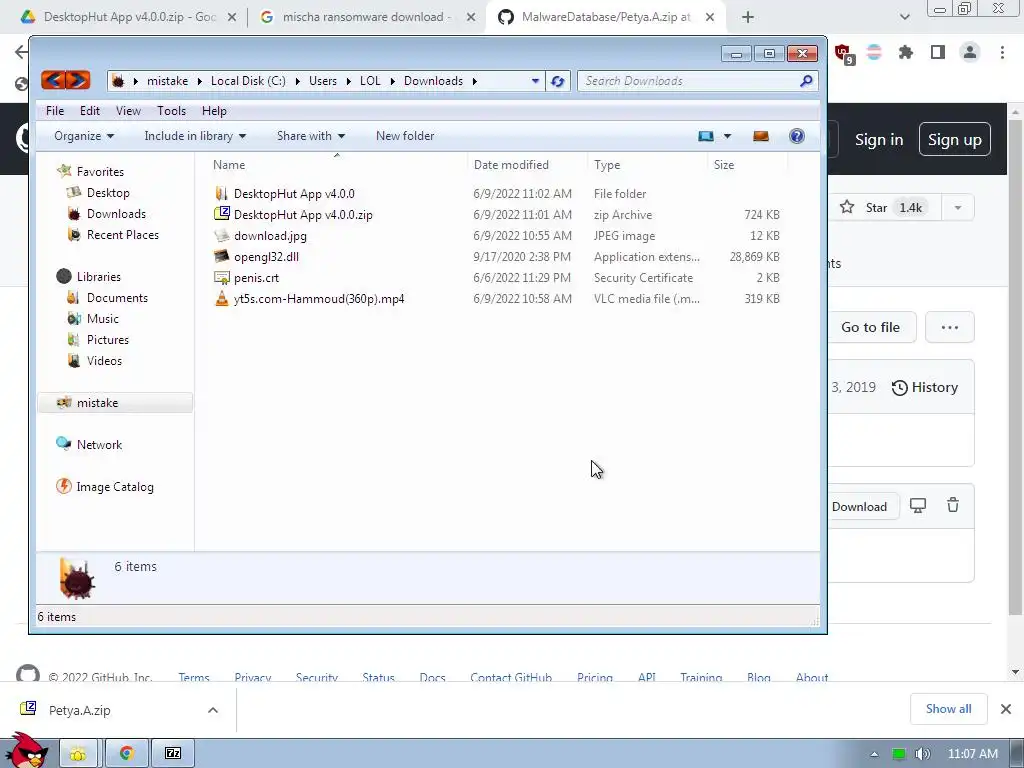Refresh the Downloads folder address bar
The image size is (1024, 768).
click(557, 81)
